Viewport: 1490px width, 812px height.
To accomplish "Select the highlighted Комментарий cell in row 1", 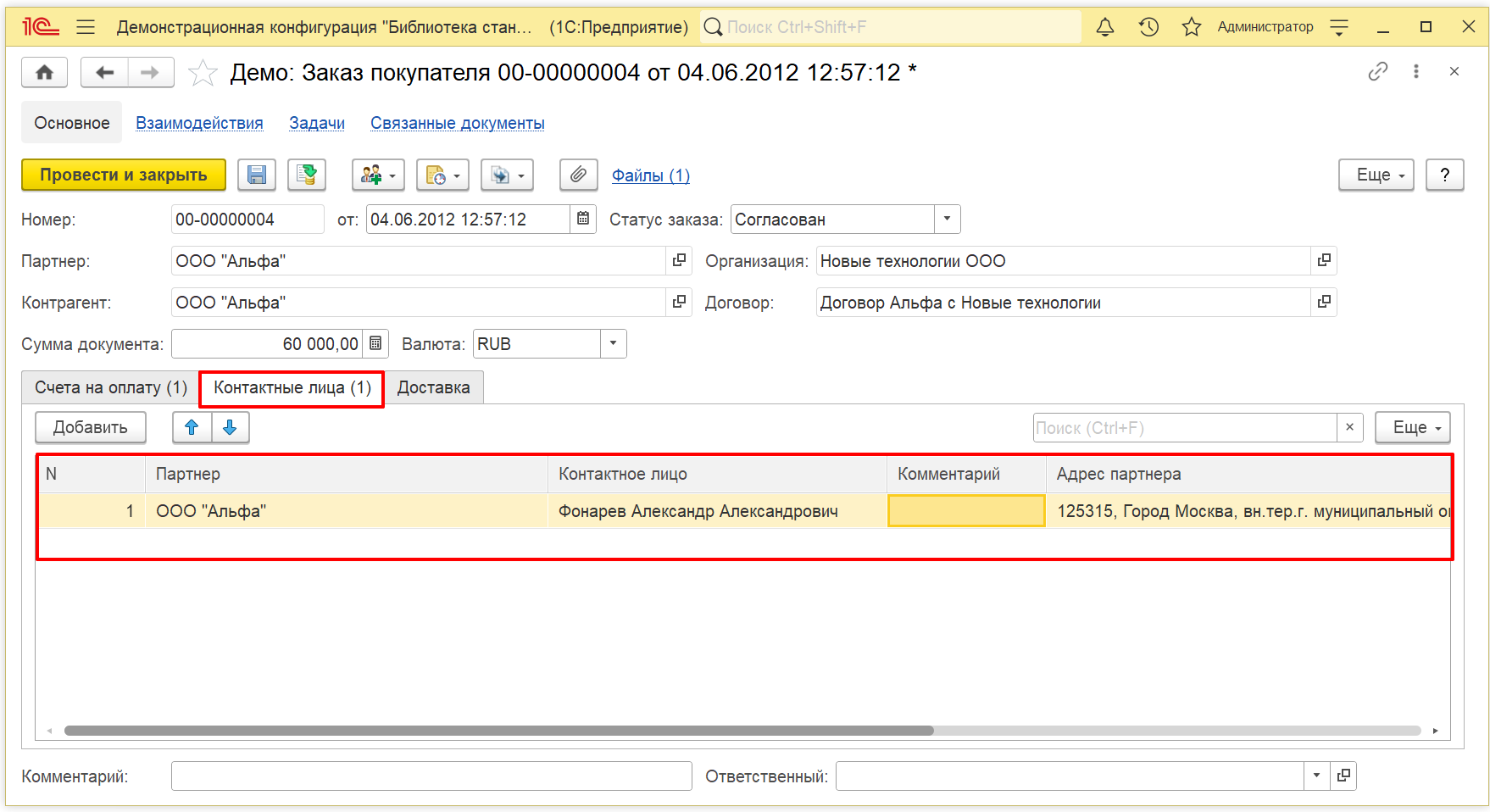I will (x=966, y=511).
